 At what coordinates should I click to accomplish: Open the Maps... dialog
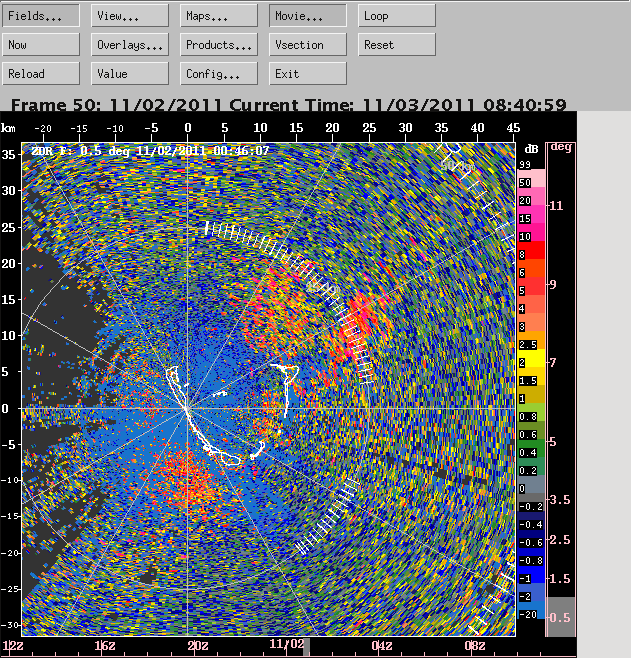(x=219, y=16)
